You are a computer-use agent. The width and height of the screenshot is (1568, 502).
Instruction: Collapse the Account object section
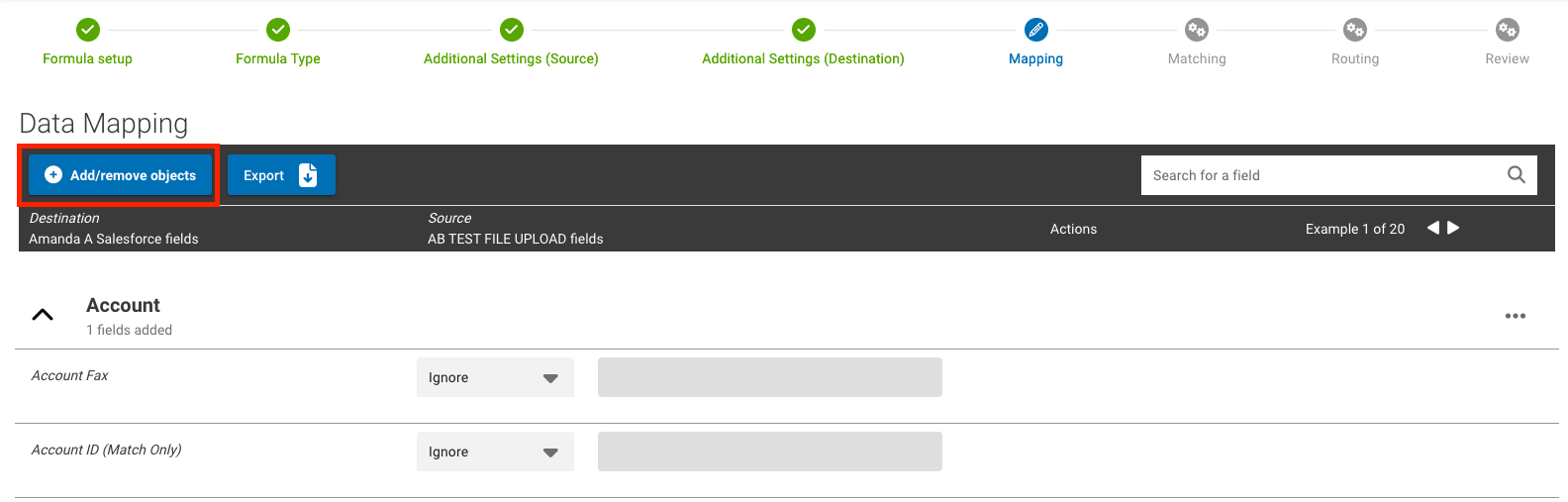tap(43, 315)
